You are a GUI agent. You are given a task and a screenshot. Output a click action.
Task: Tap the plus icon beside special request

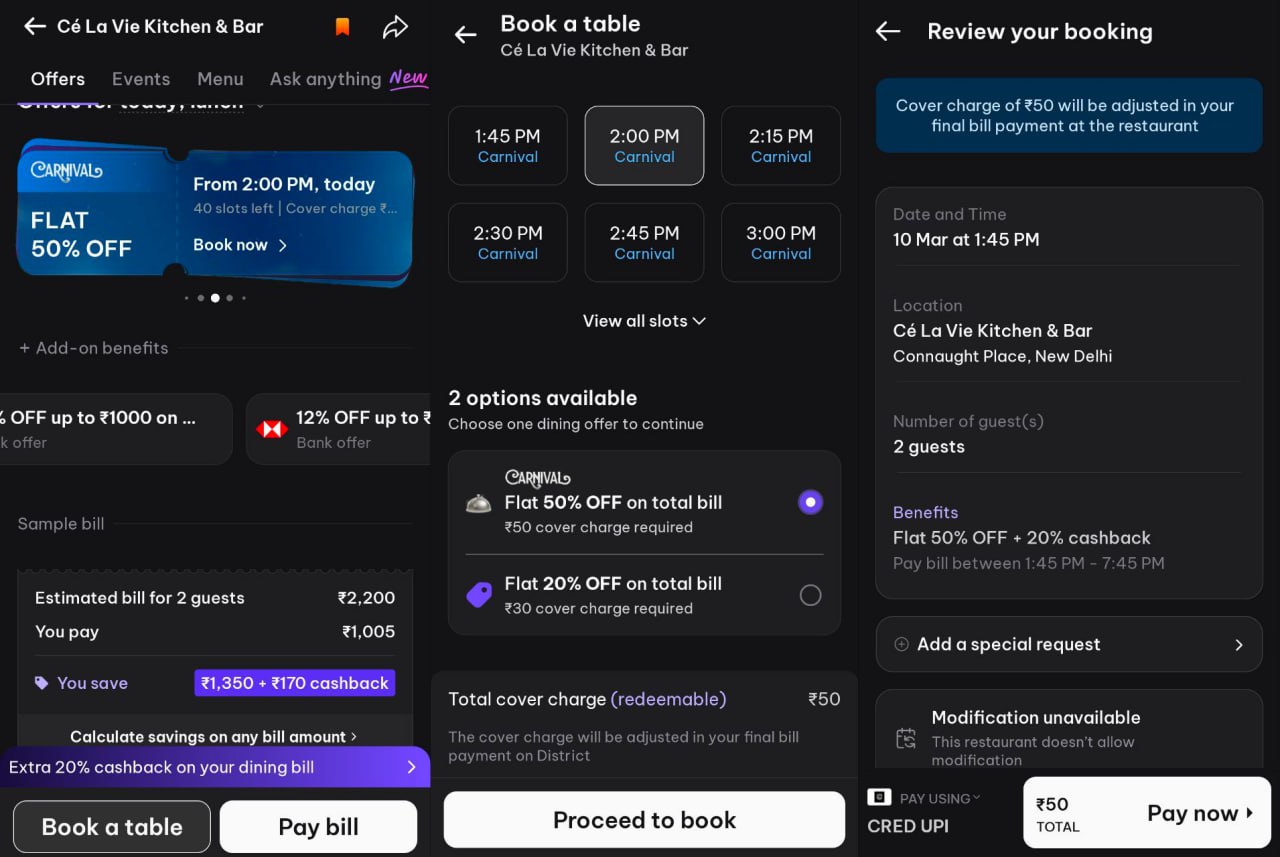click(901, 645)
